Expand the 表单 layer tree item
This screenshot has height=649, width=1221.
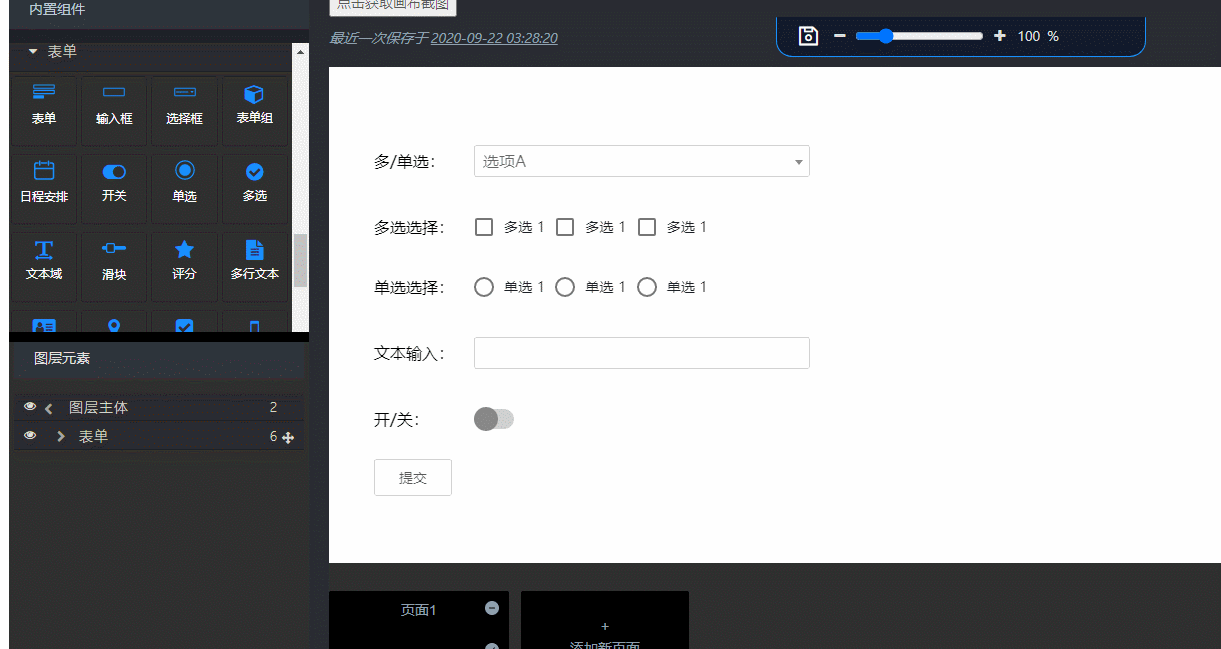pos(61,436)
